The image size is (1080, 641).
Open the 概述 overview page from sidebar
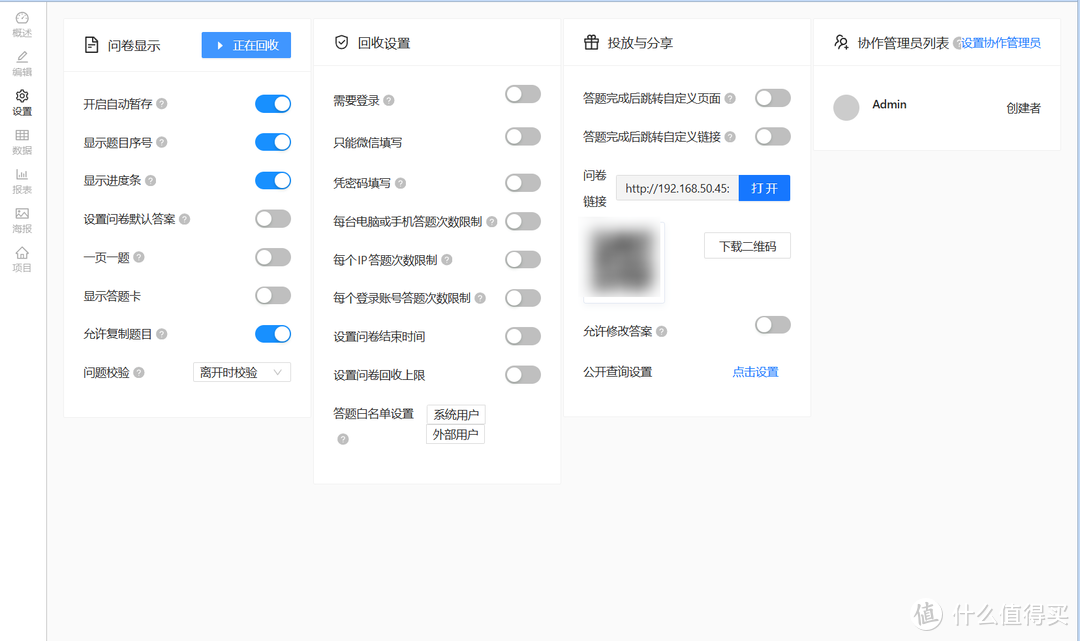21,23
